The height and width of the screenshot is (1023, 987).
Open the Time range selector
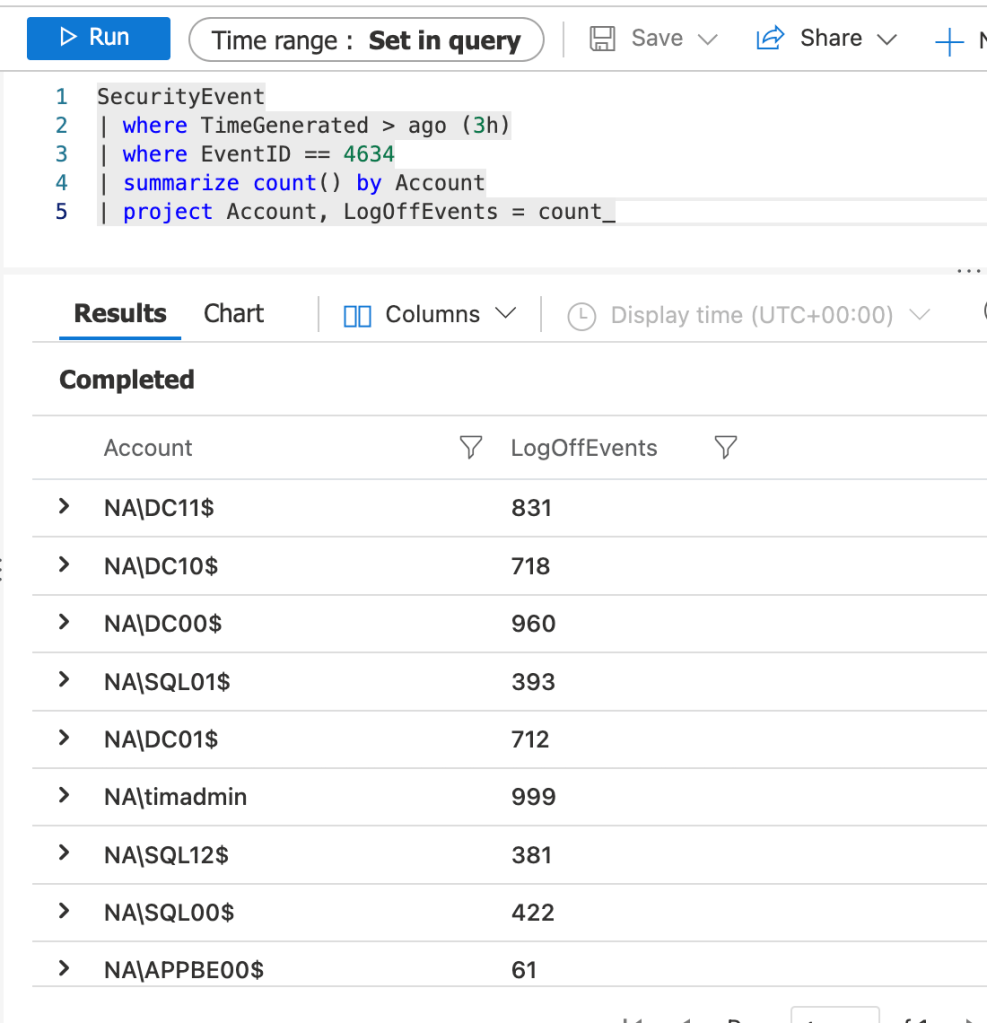point(366,40)
